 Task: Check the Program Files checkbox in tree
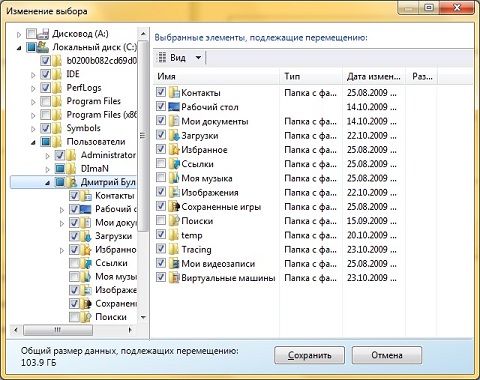[46, 101]
